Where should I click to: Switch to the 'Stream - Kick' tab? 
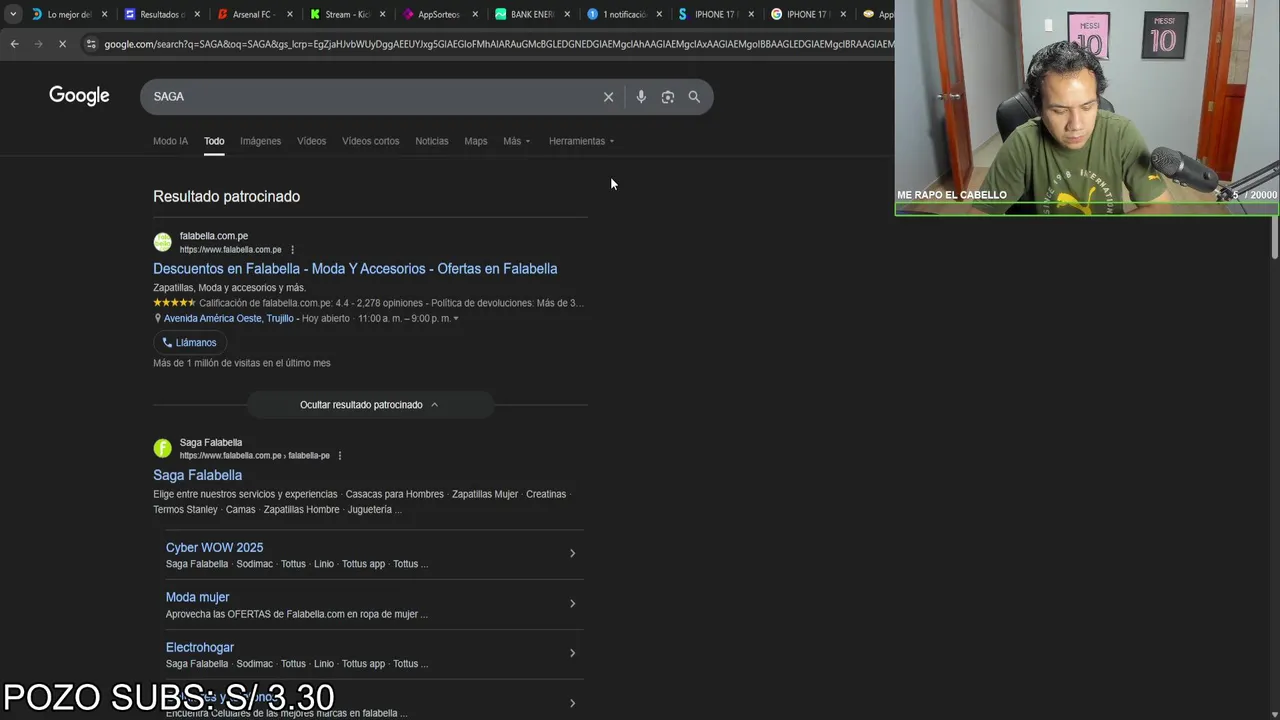tap(346, 15)
